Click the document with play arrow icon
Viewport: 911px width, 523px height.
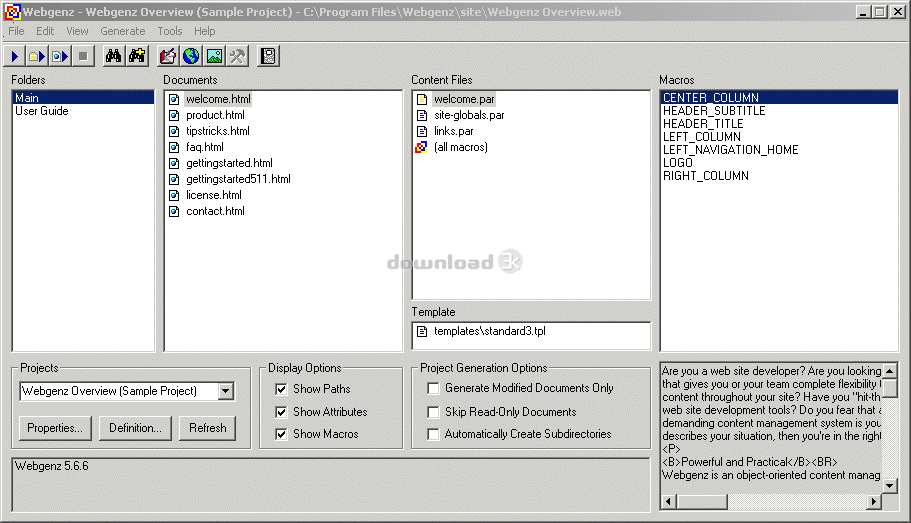coord(60,56)
